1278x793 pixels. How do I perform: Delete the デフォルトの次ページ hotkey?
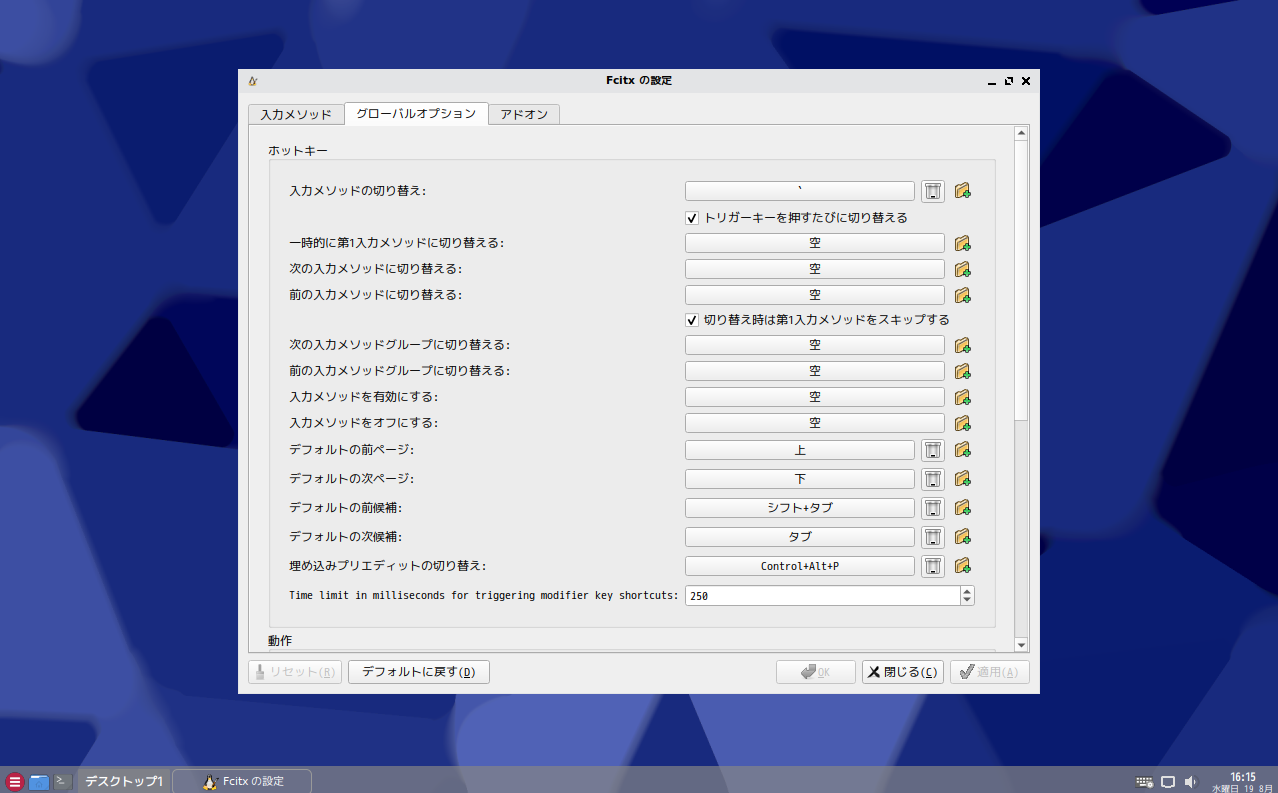point(932,479)
